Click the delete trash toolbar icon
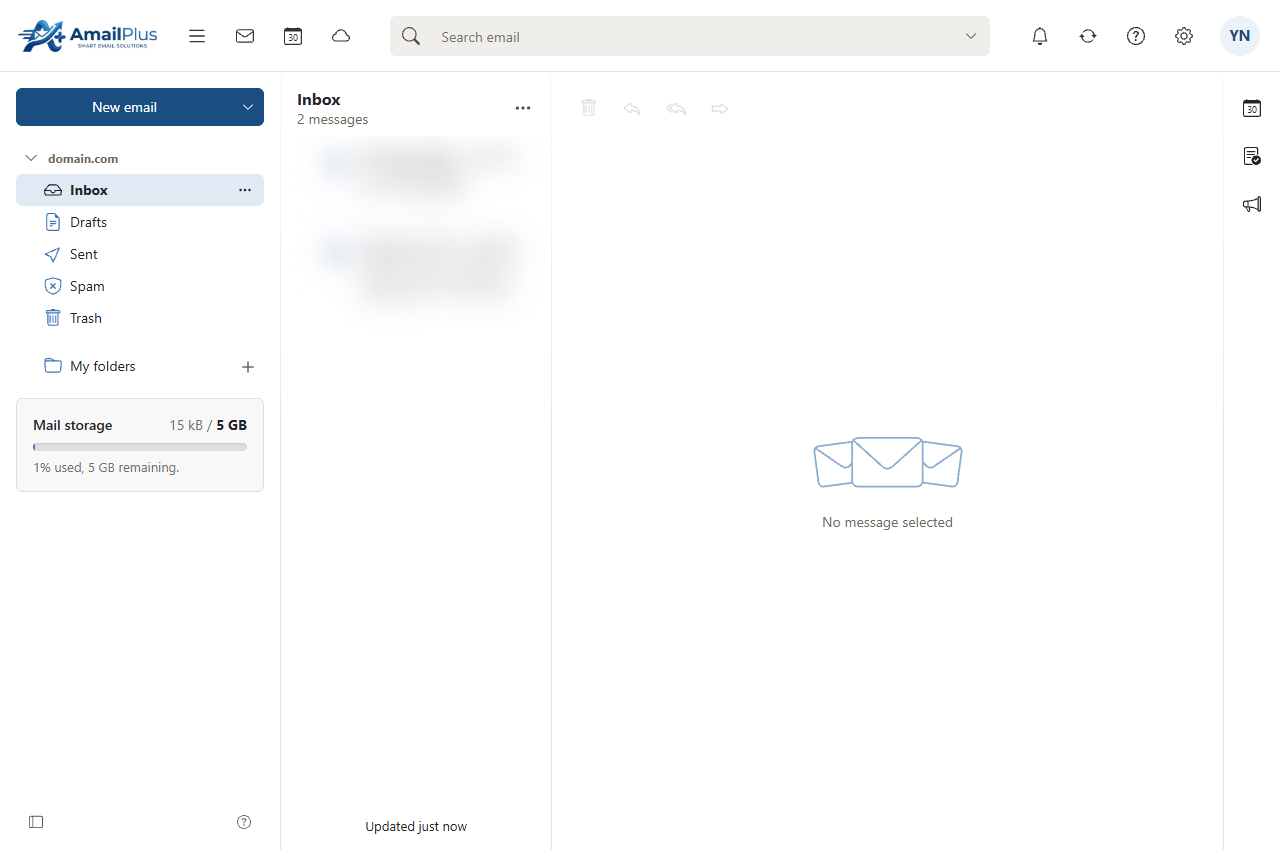Screen dimensions: 1280x850 (x=589, y=107)
